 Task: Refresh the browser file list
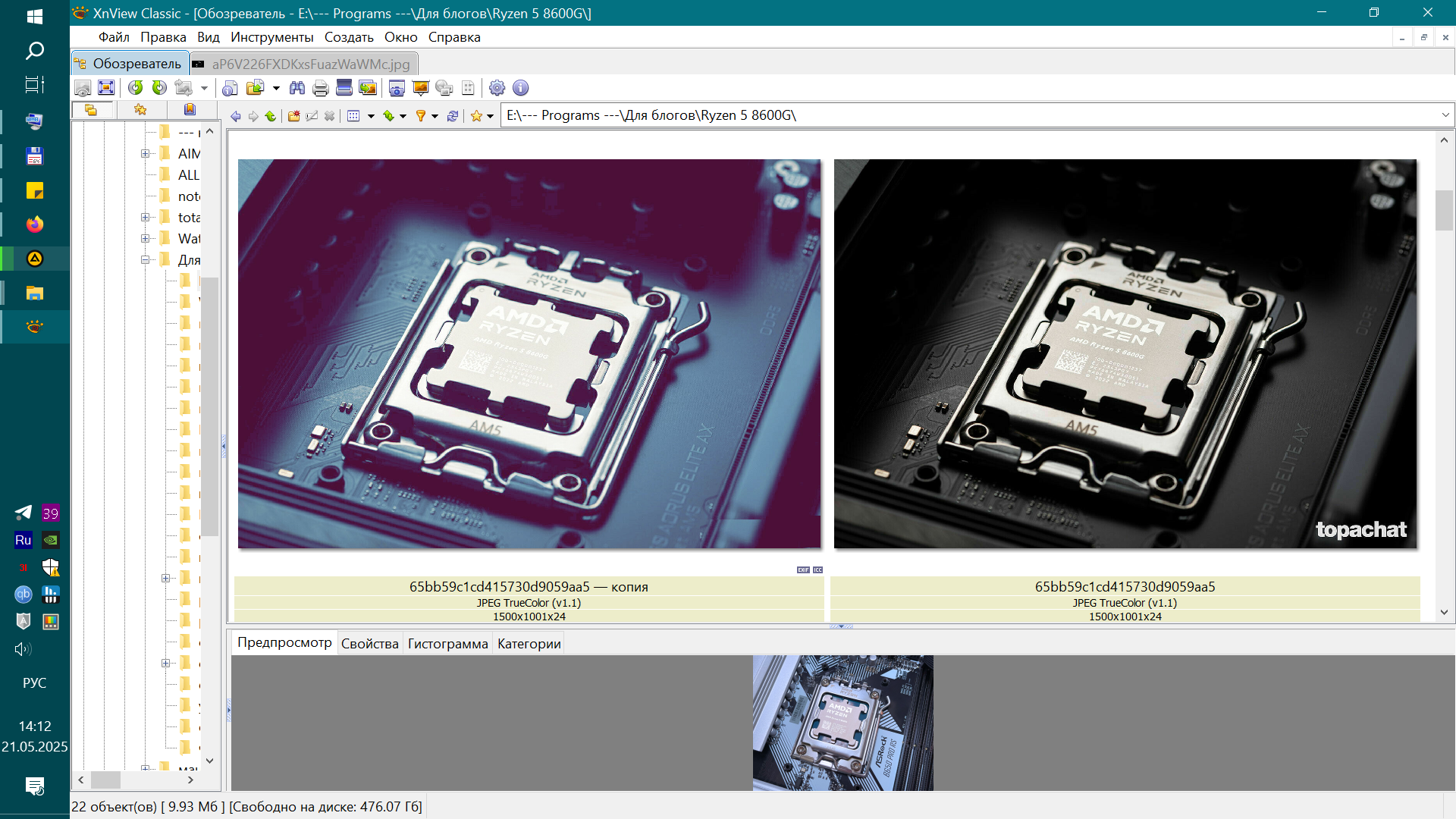(453, 116)
